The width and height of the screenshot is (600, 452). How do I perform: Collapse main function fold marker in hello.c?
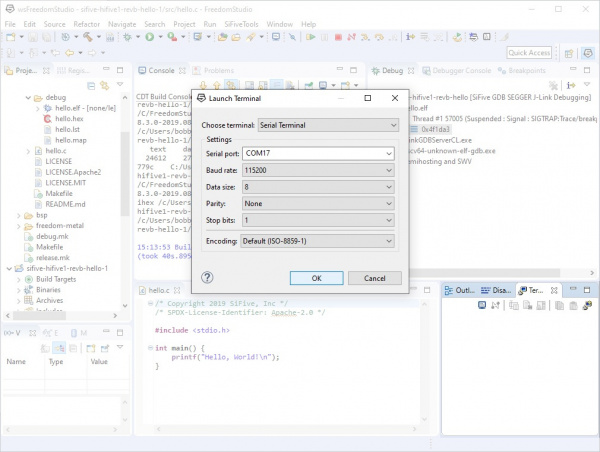coord(150,348)
